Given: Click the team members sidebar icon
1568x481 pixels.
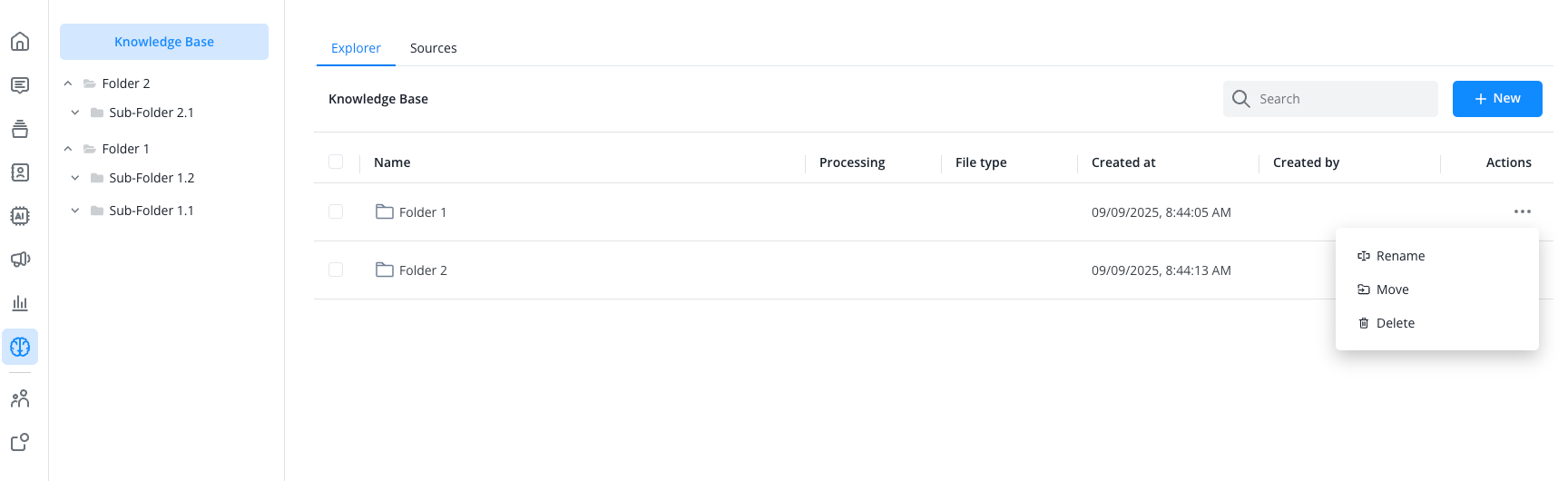Looking at the screenshot, I should coord(20,398).
